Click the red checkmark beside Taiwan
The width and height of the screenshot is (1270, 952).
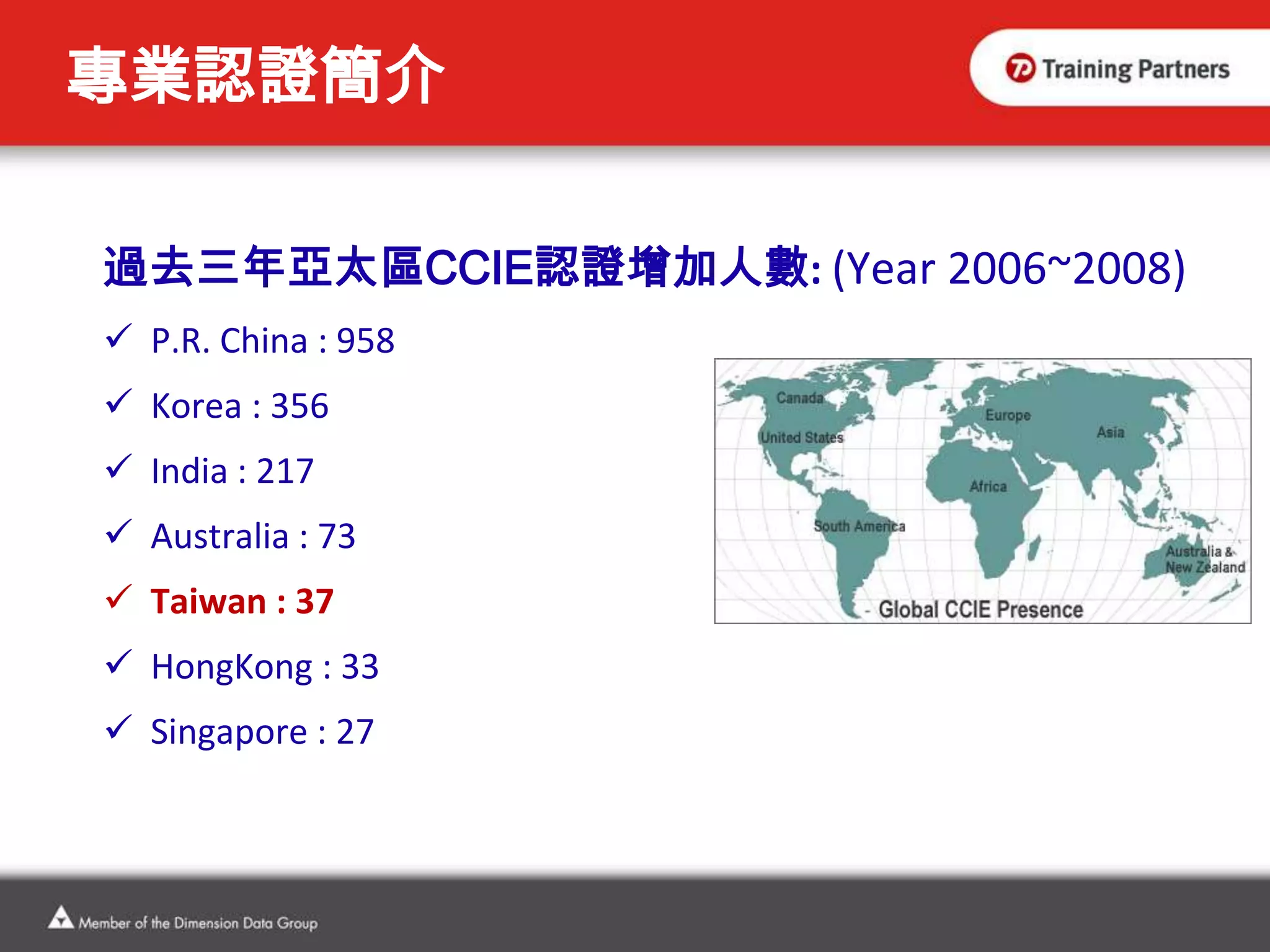point(118,597)
